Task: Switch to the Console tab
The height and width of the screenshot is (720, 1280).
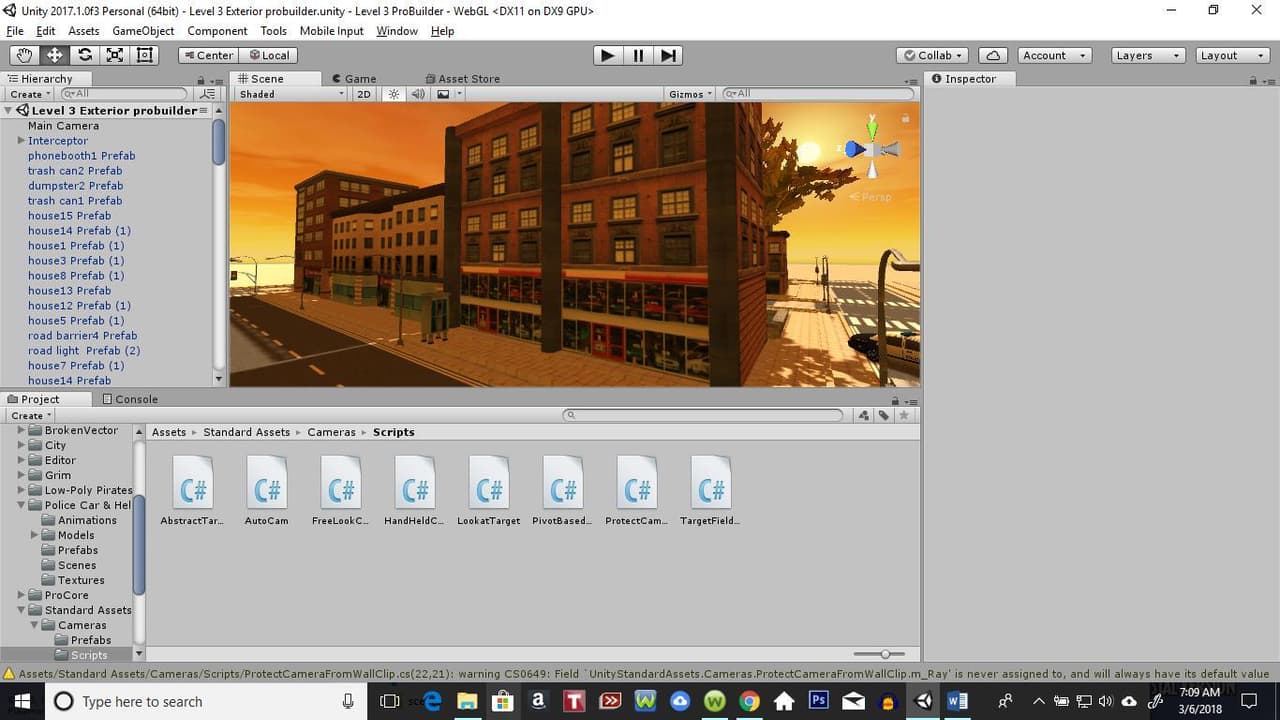Action: 131,399
